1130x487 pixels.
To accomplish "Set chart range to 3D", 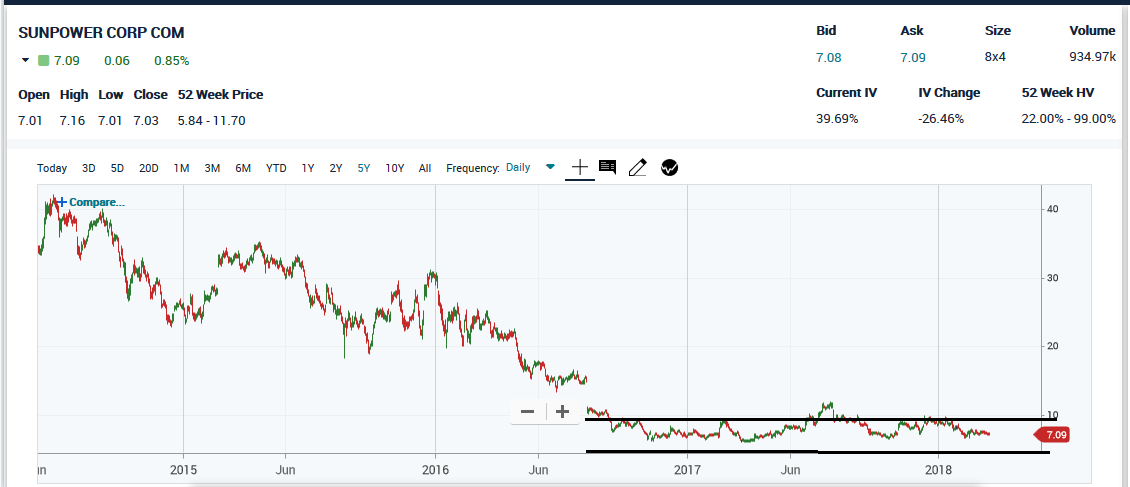I will (x=89, y=168).
